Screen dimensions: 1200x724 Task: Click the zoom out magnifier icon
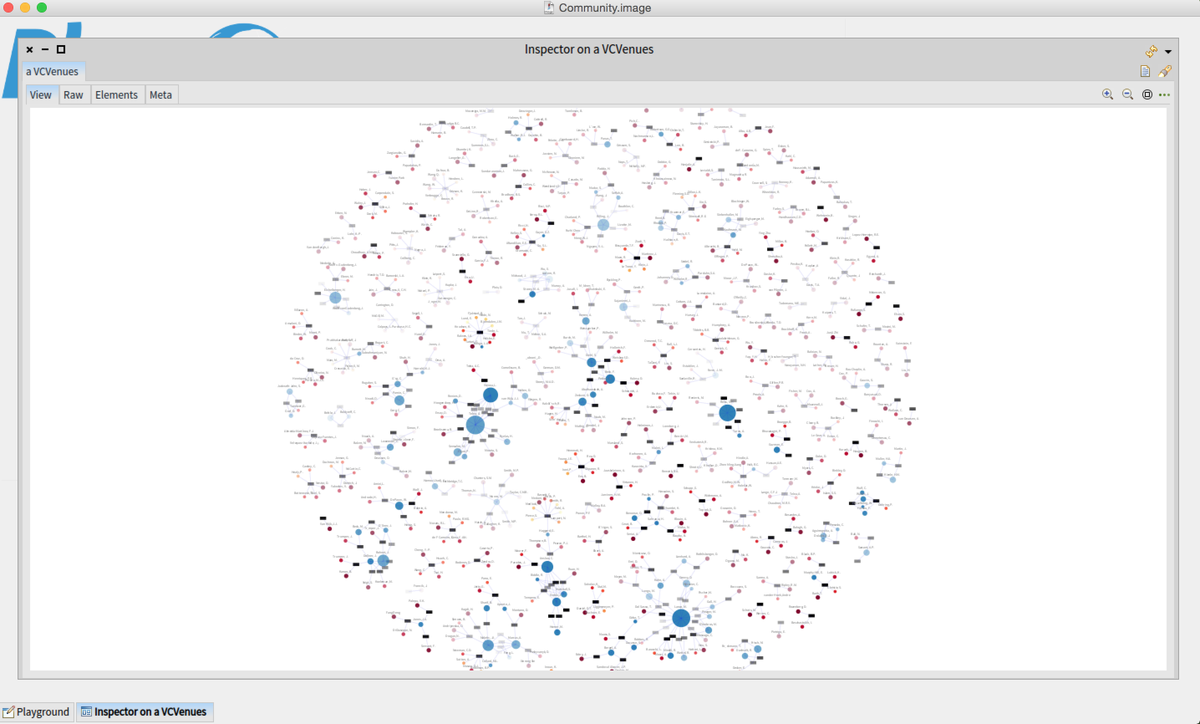pyautogui.click(x=1127, y=94)
